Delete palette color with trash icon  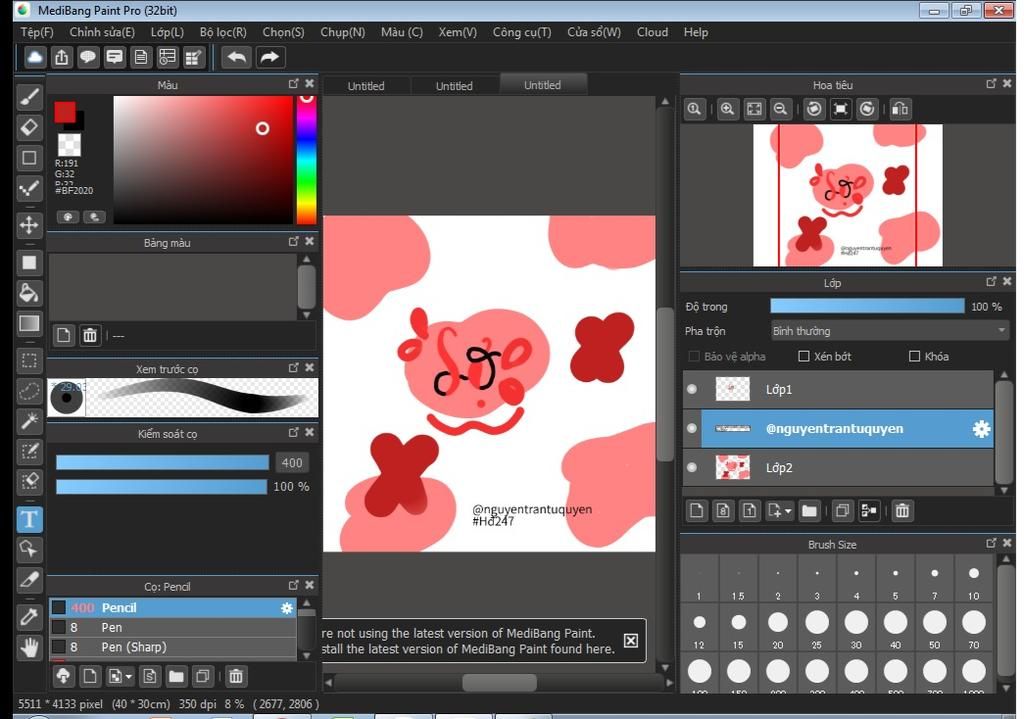click(x=89, y=336)
